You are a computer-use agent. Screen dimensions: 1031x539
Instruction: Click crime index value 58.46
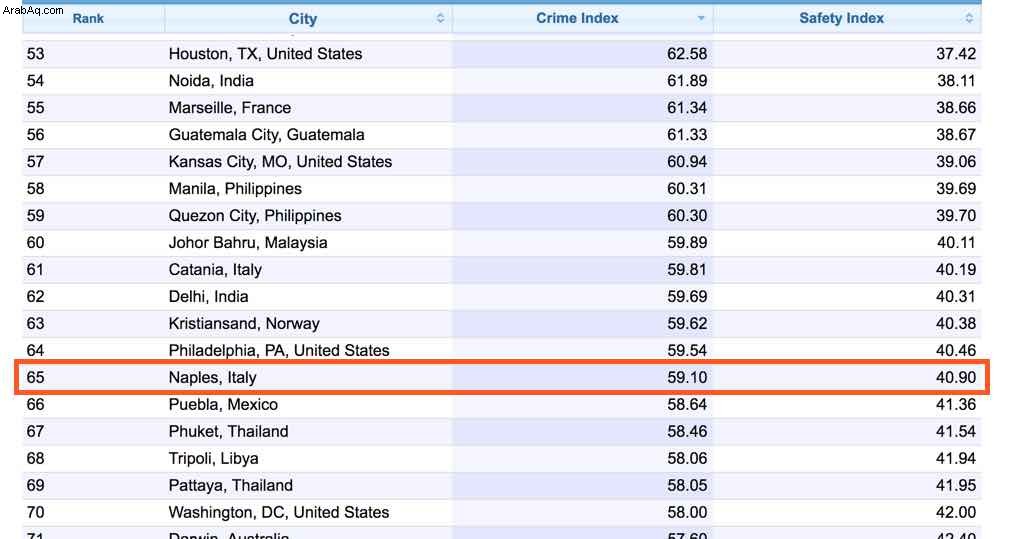687,431
